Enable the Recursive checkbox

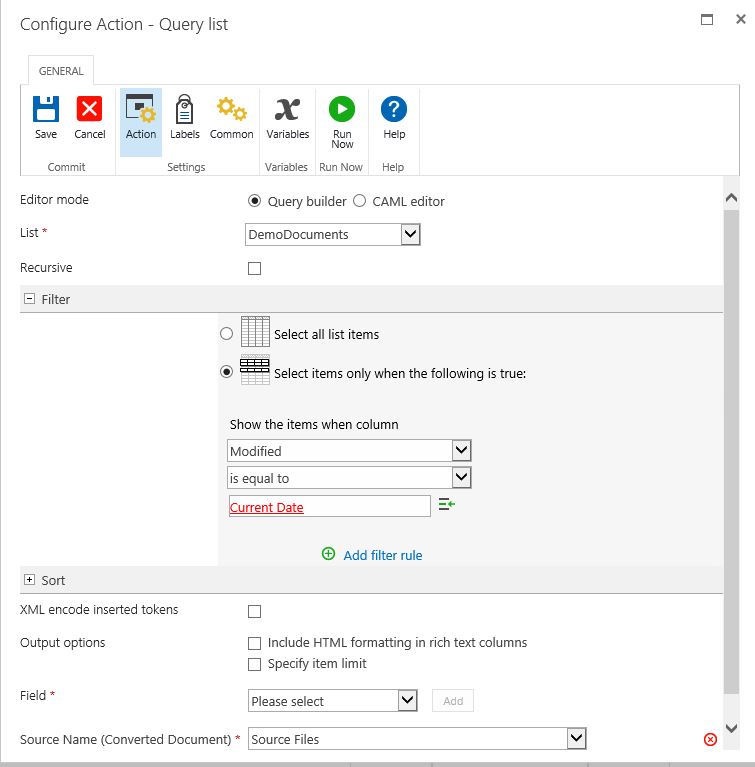pos(254,268)
